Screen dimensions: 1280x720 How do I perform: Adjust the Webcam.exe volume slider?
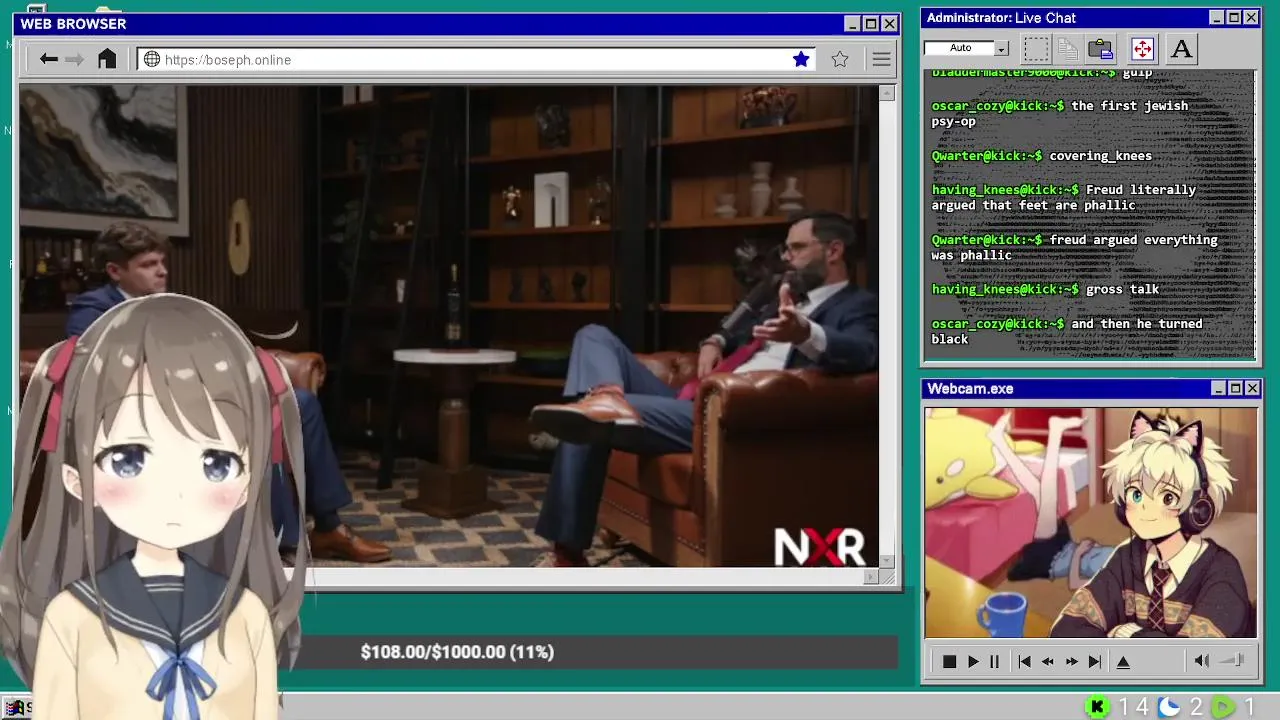(1233, 661)
